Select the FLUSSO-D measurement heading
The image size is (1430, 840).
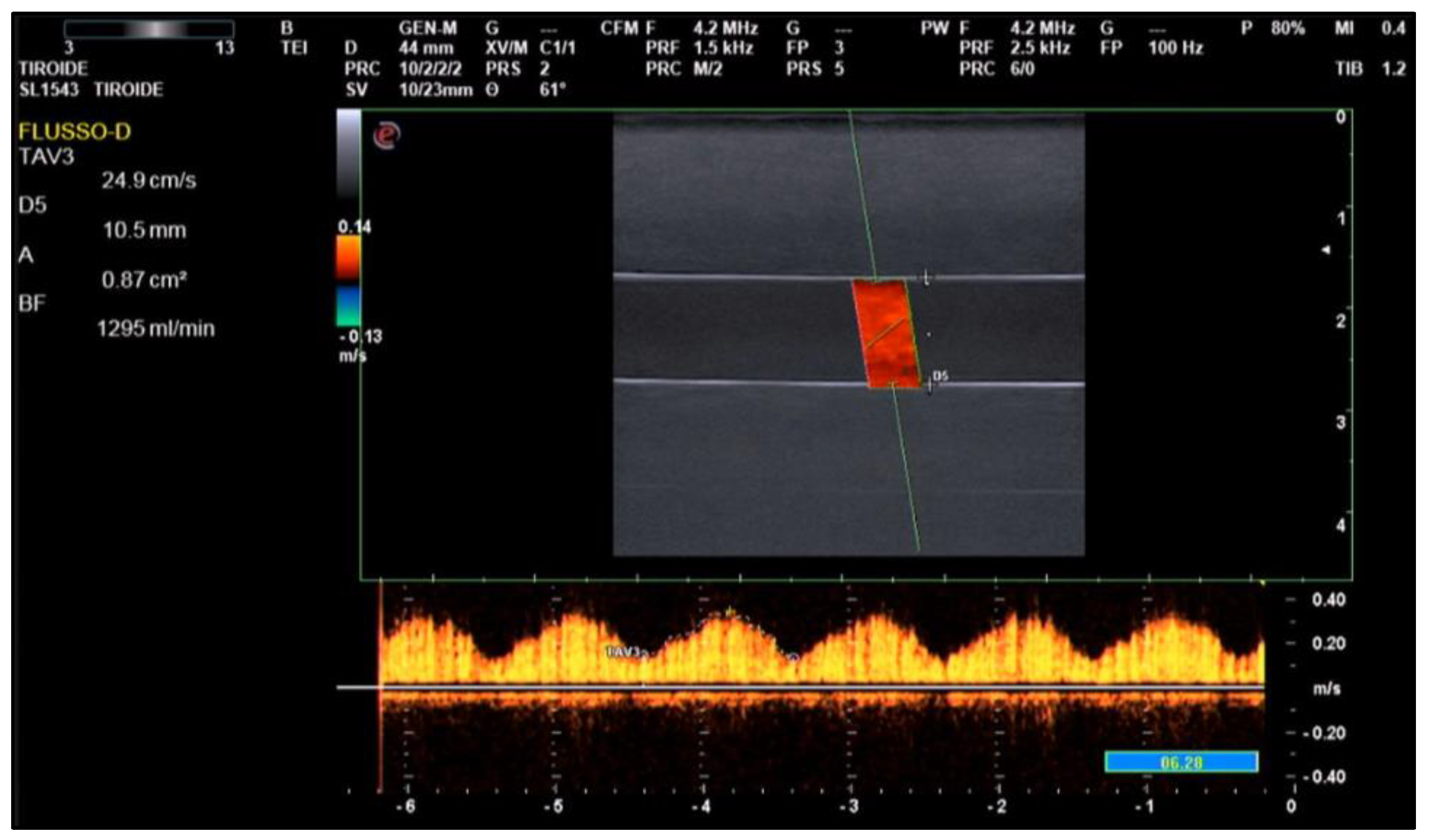point(75,132)
